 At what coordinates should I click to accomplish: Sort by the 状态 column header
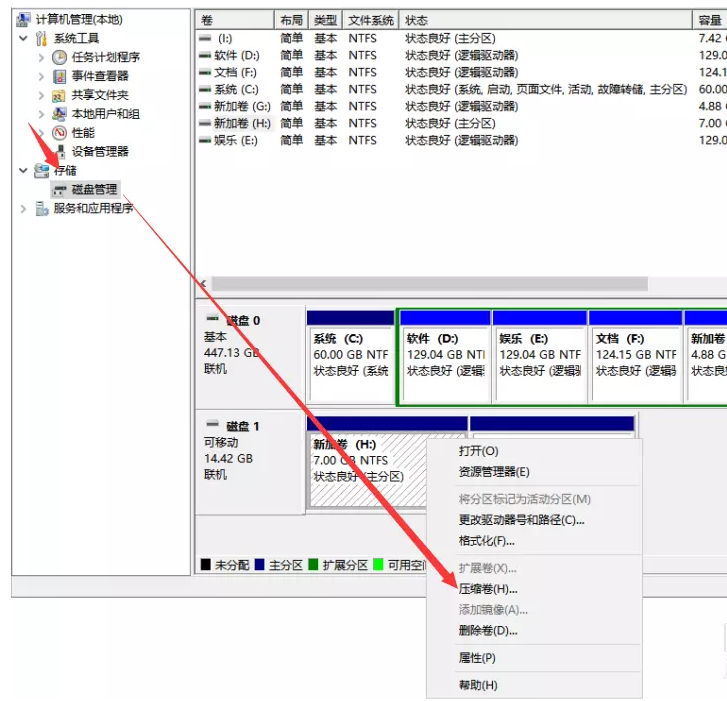545,20
